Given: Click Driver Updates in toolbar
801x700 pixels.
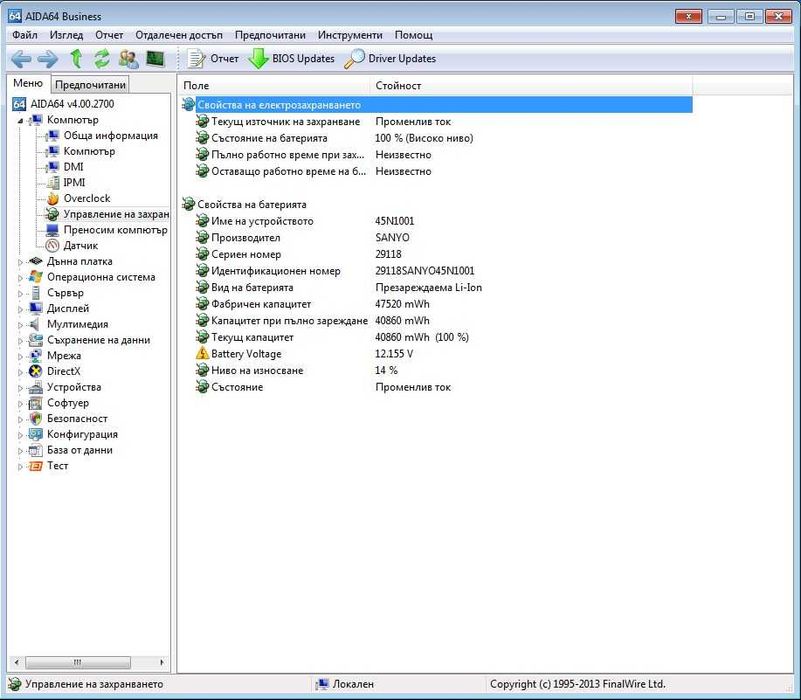Looking at the screenshot, I should [390, 59].
